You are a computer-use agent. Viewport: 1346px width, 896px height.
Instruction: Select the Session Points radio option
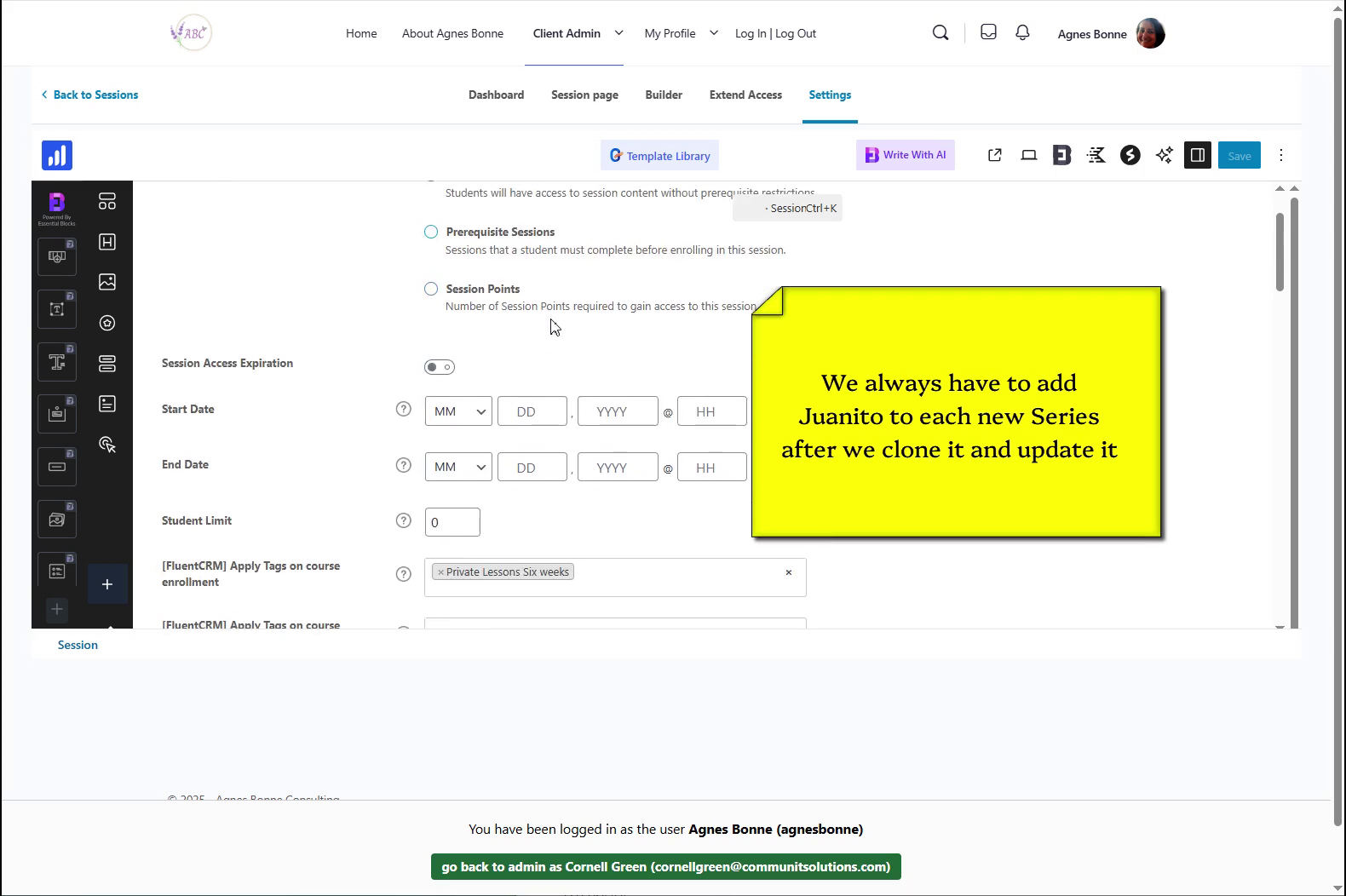431,289
